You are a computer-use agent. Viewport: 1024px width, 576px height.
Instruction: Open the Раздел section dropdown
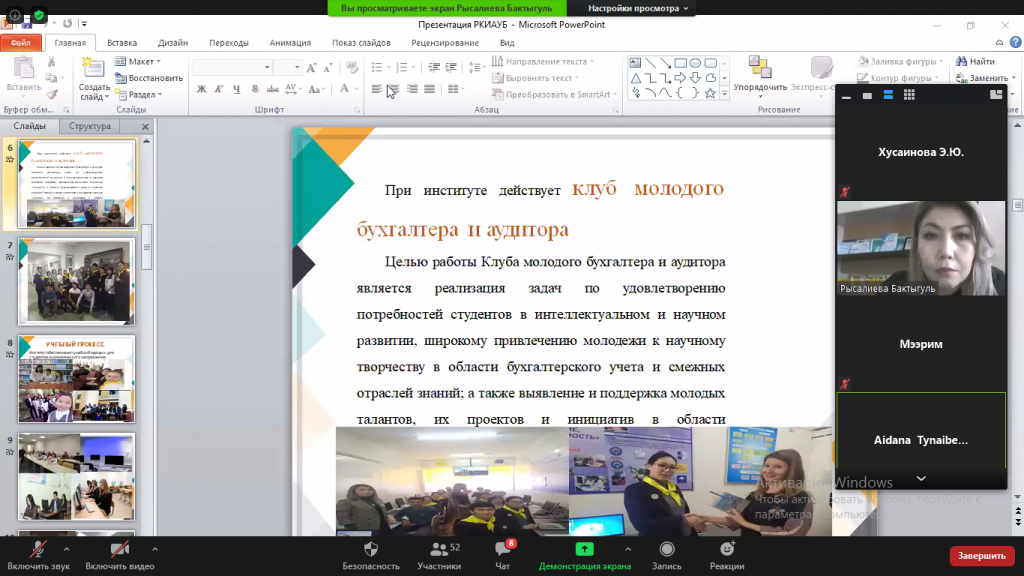[x=139, y=95]
